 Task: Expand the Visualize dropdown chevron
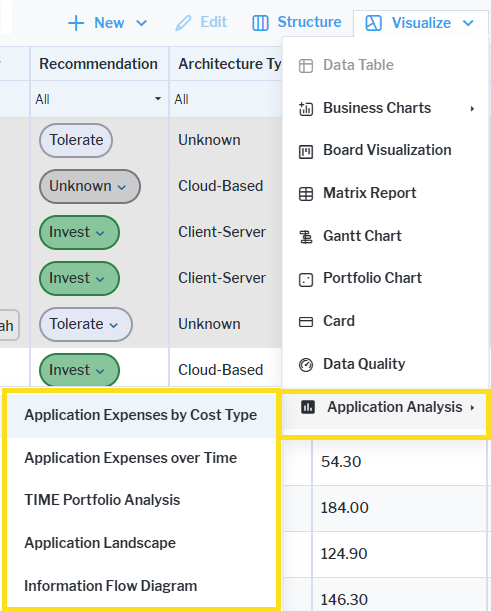[x=468, y=23]
